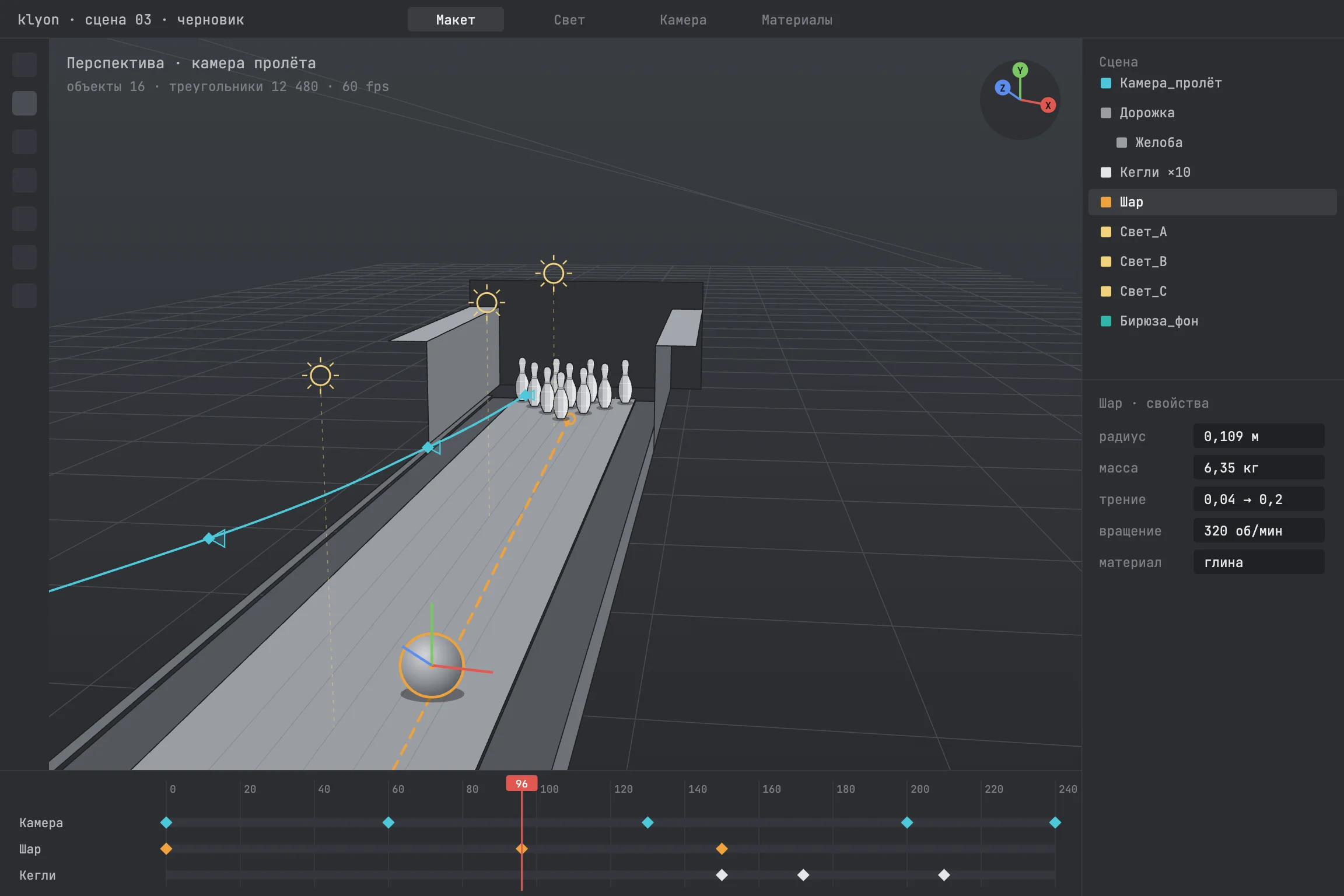Click the orange rotation marker at ball path end
This screenshot has width=1344, height=896.
pyautogui.click(x=569, y=419)
